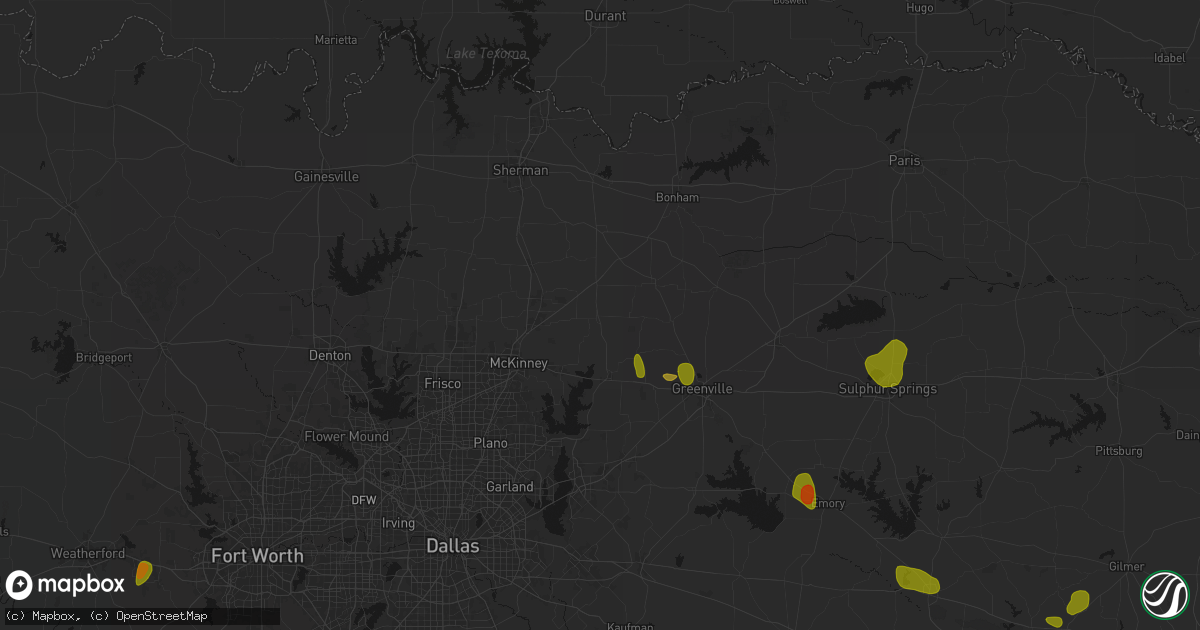Click the Mapbox logo
This screenshot has width=1200, height=630.
click(66, 584)
